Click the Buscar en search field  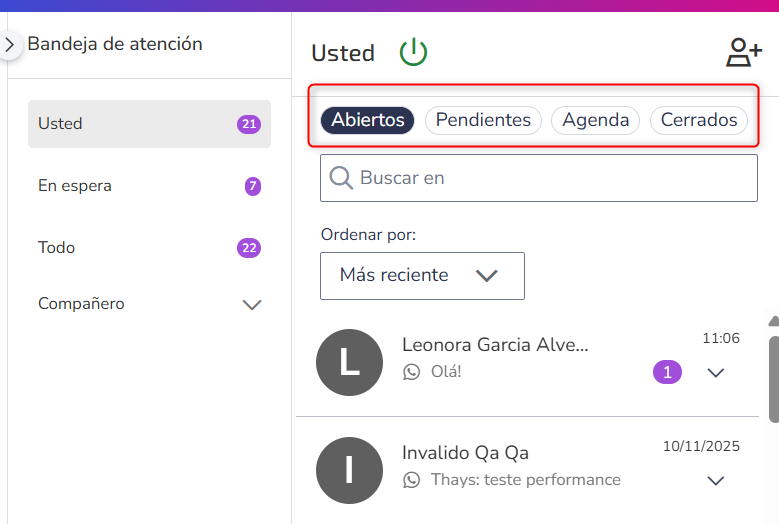point(539,178)
